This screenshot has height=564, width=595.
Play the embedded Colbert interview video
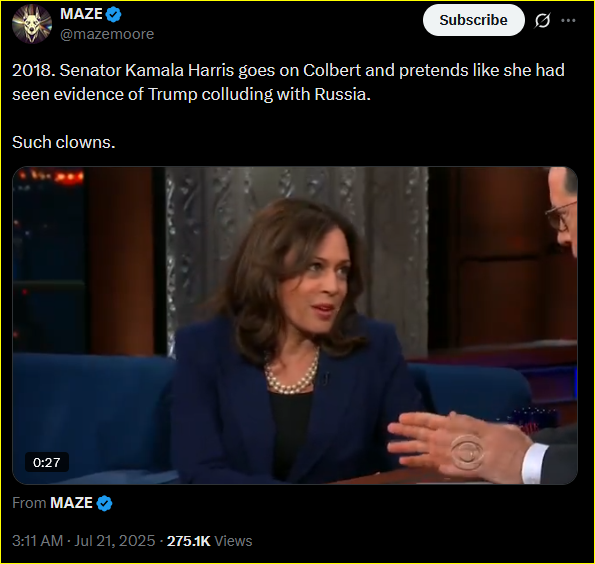pos(295,325)
